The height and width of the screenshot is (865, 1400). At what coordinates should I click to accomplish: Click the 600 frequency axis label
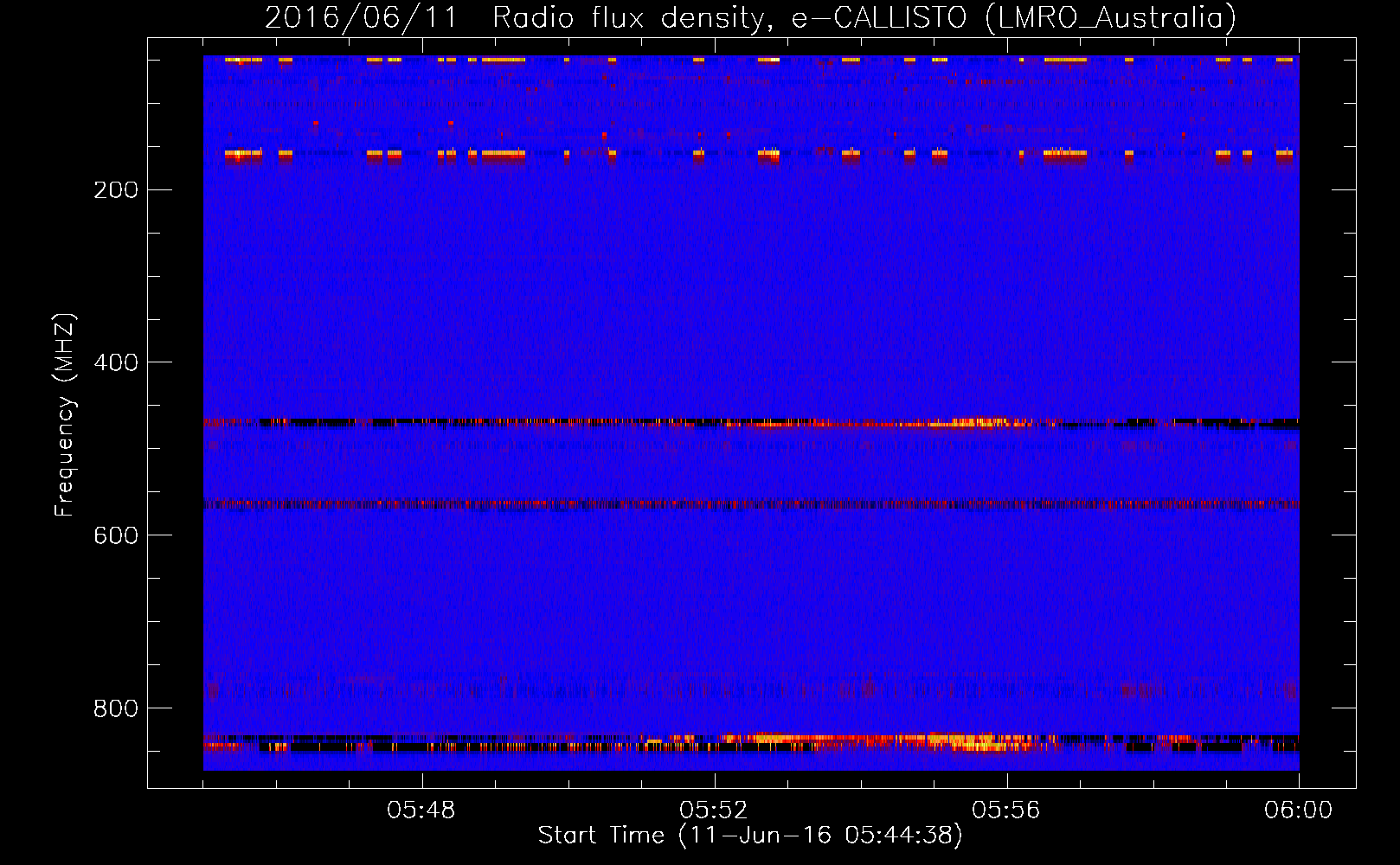click(x=116, y=535)
